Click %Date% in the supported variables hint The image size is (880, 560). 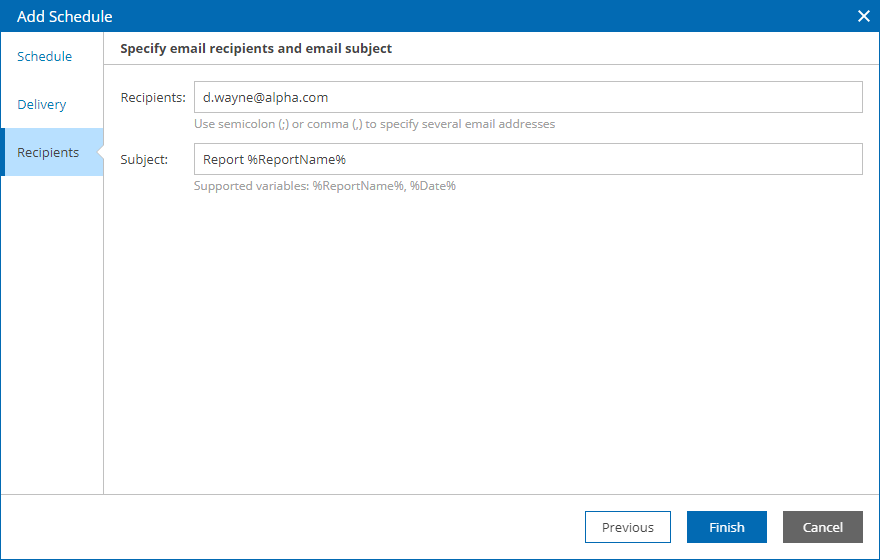pyautogui.click(x=433, y=186)
